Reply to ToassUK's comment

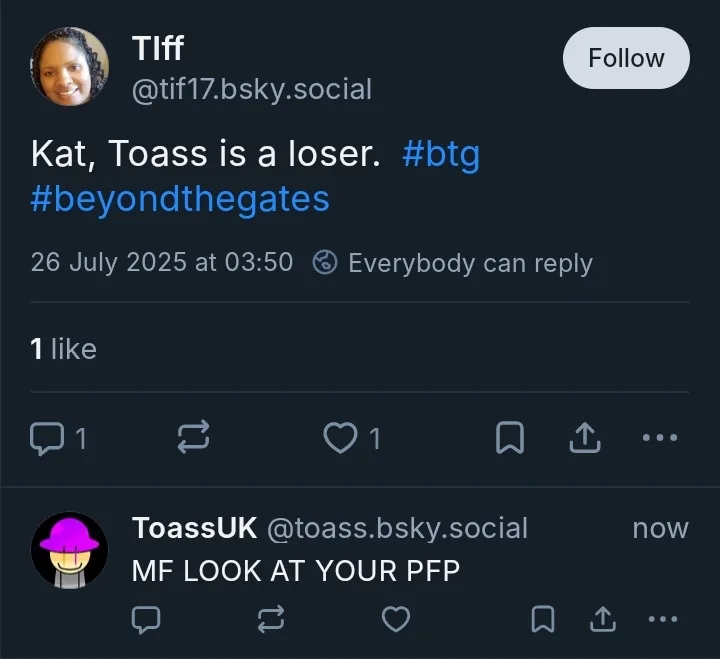tap(147, 620)
